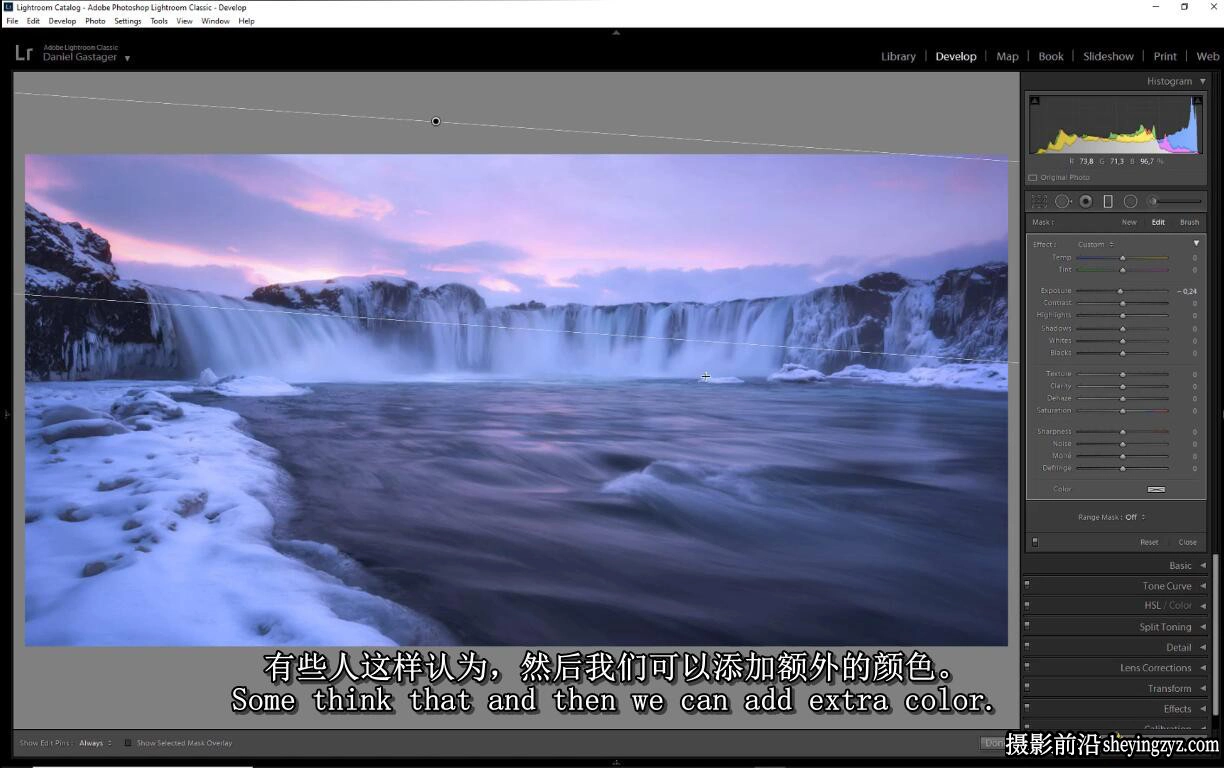The height and width of the screenshot is (768, 1224).
Task: Expand the Basic panel
Action: point(1203,566)
